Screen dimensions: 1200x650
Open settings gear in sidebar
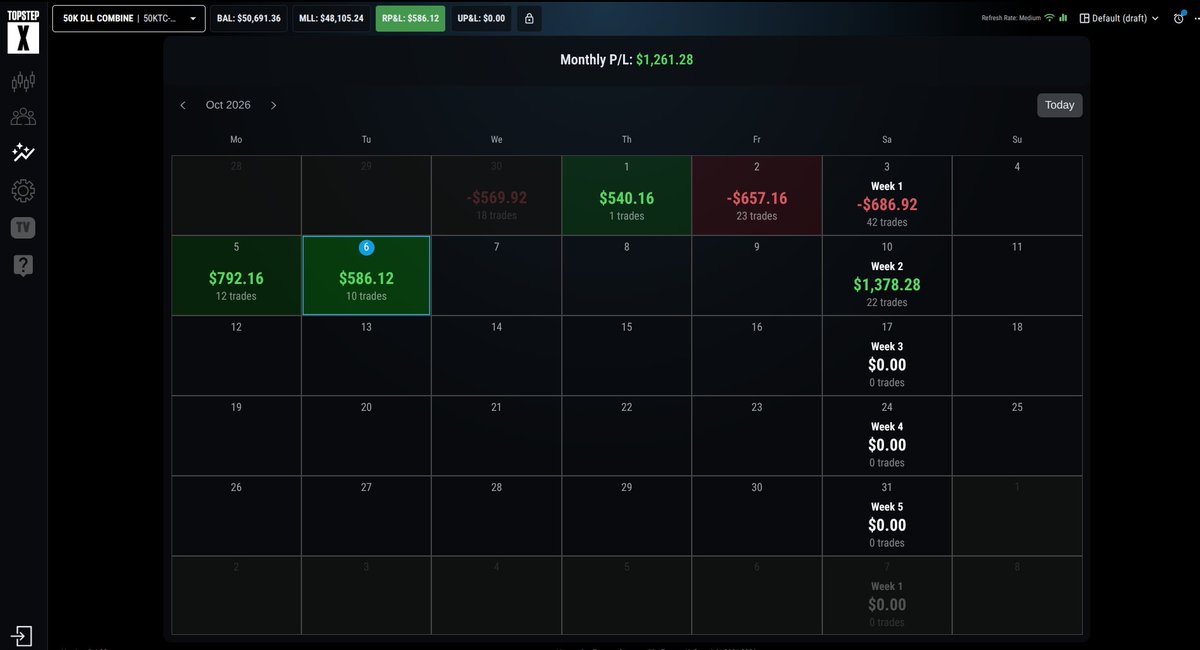click(x=23, y=190)
